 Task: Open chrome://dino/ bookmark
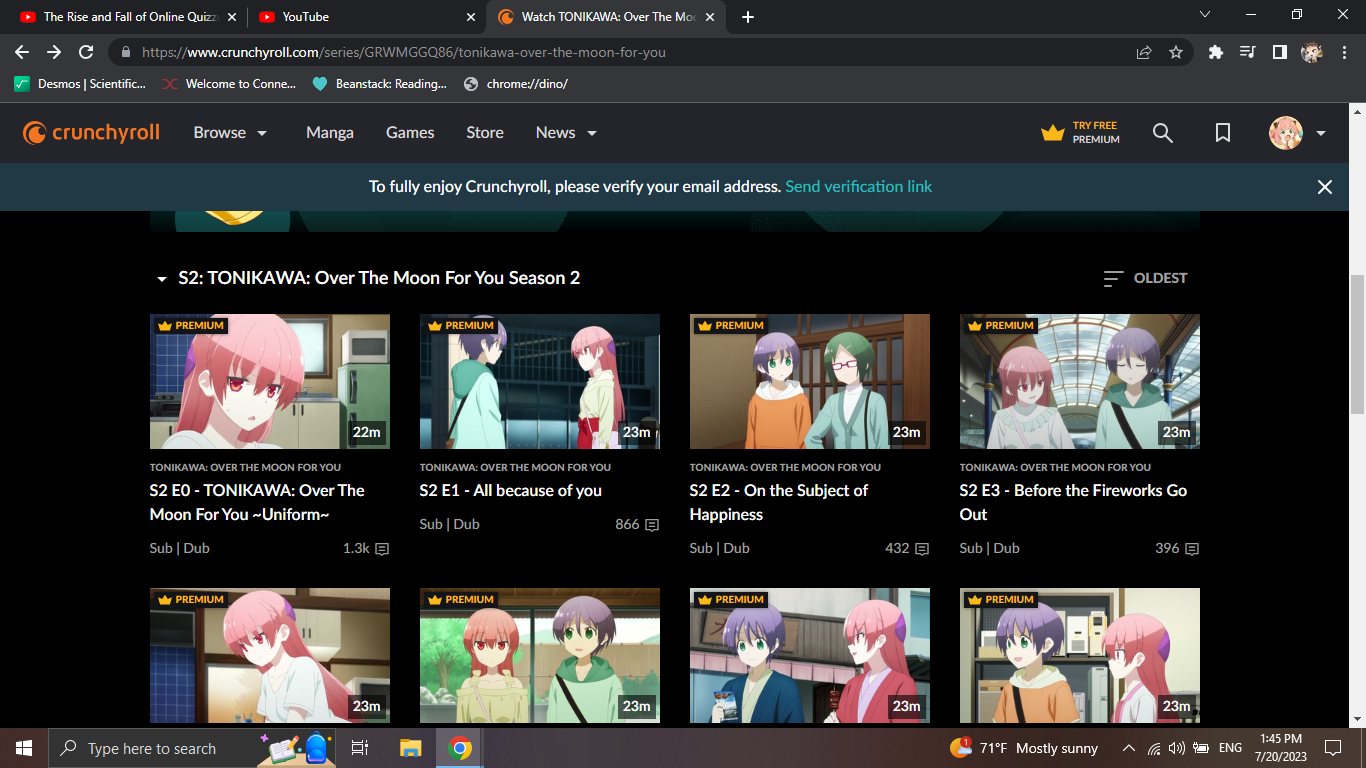(516, 84)
